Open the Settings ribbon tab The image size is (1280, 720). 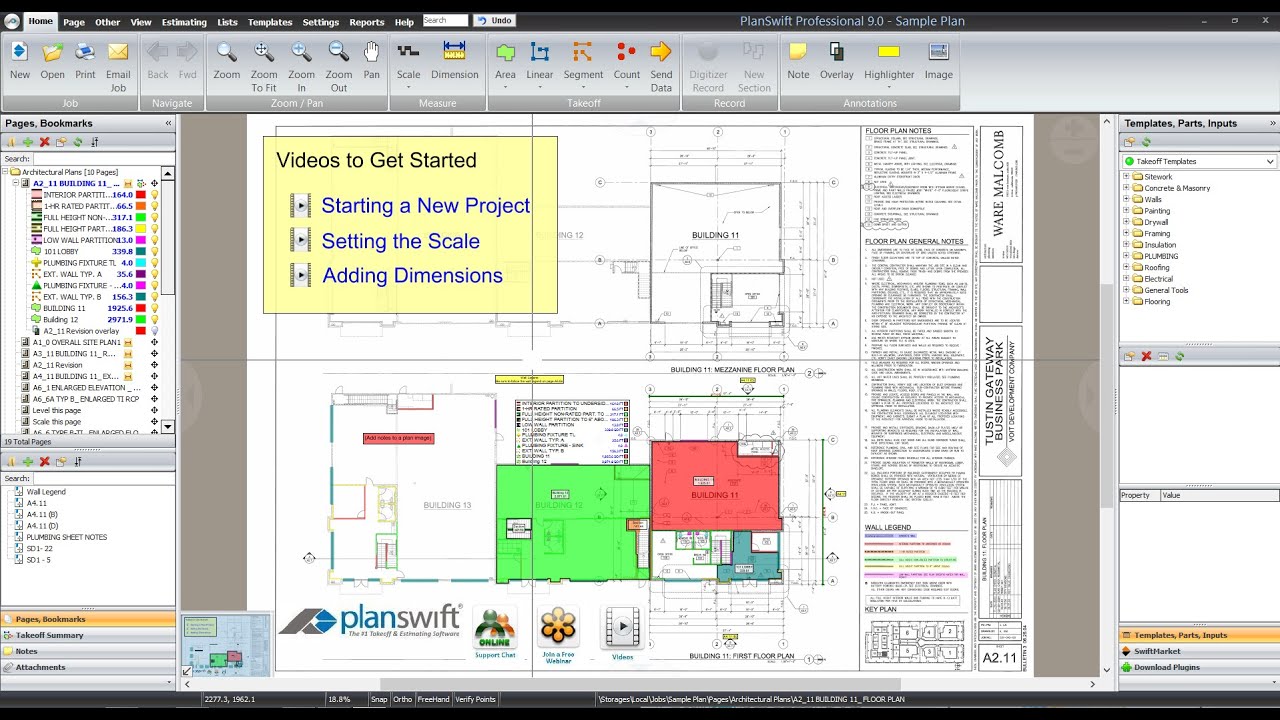(x=321, y=22)
